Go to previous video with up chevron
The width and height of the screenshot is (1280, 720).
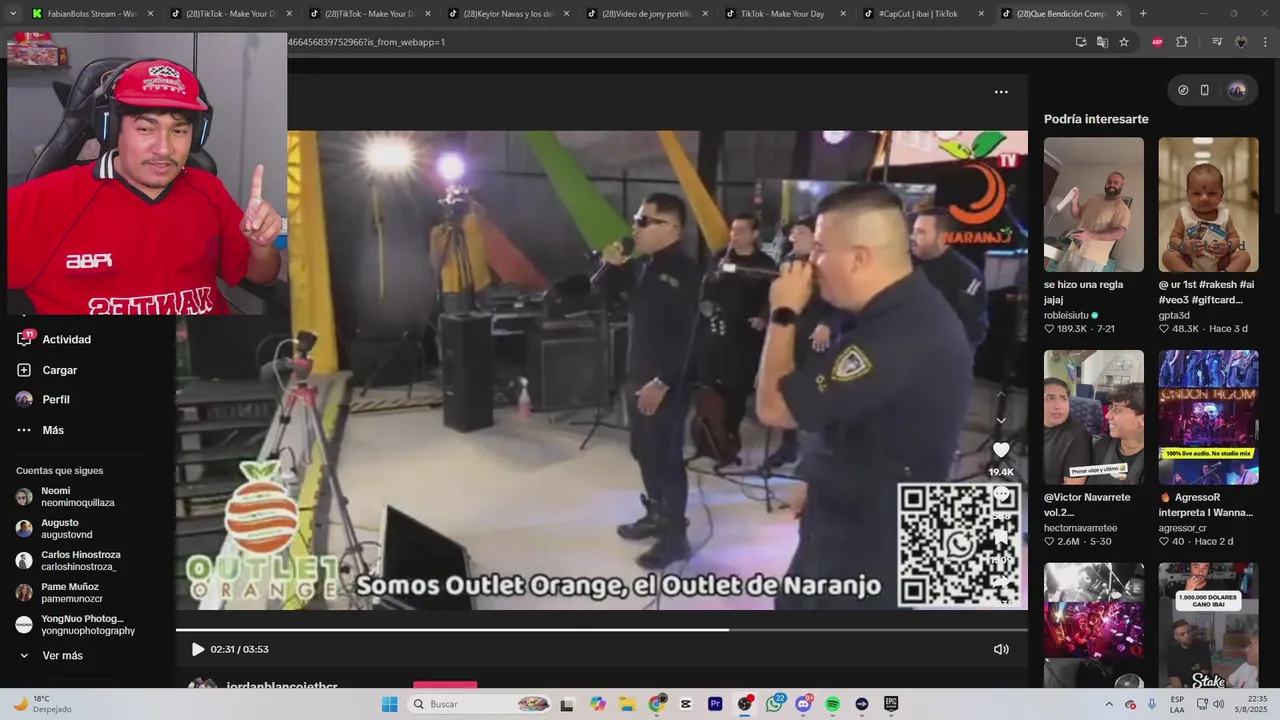[x=1001, y=394]
